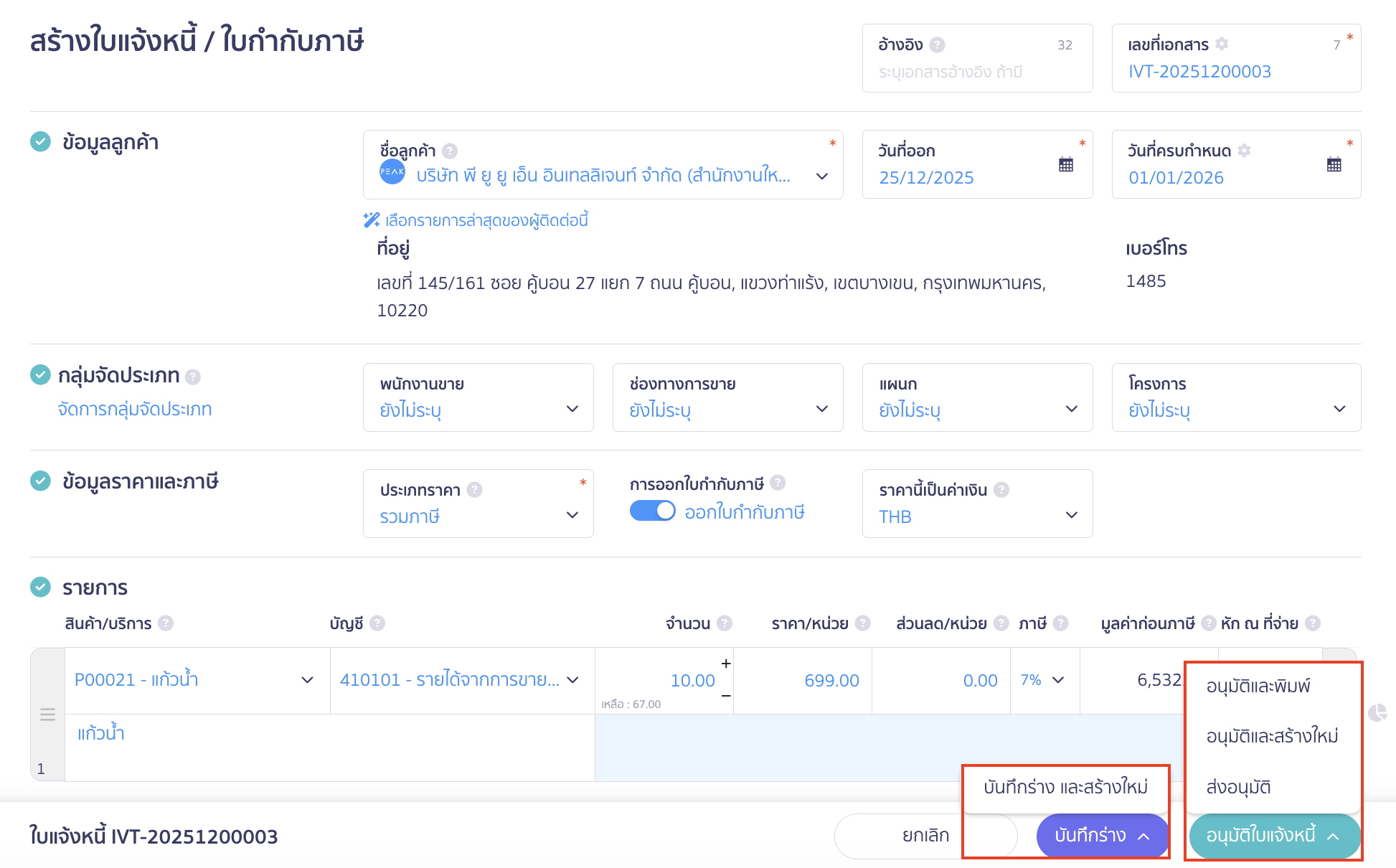Choose บันทึกร่าง และสร้างใหม่ option
This screenshot has height=868, width=1396.
[x=1065, y=787]
